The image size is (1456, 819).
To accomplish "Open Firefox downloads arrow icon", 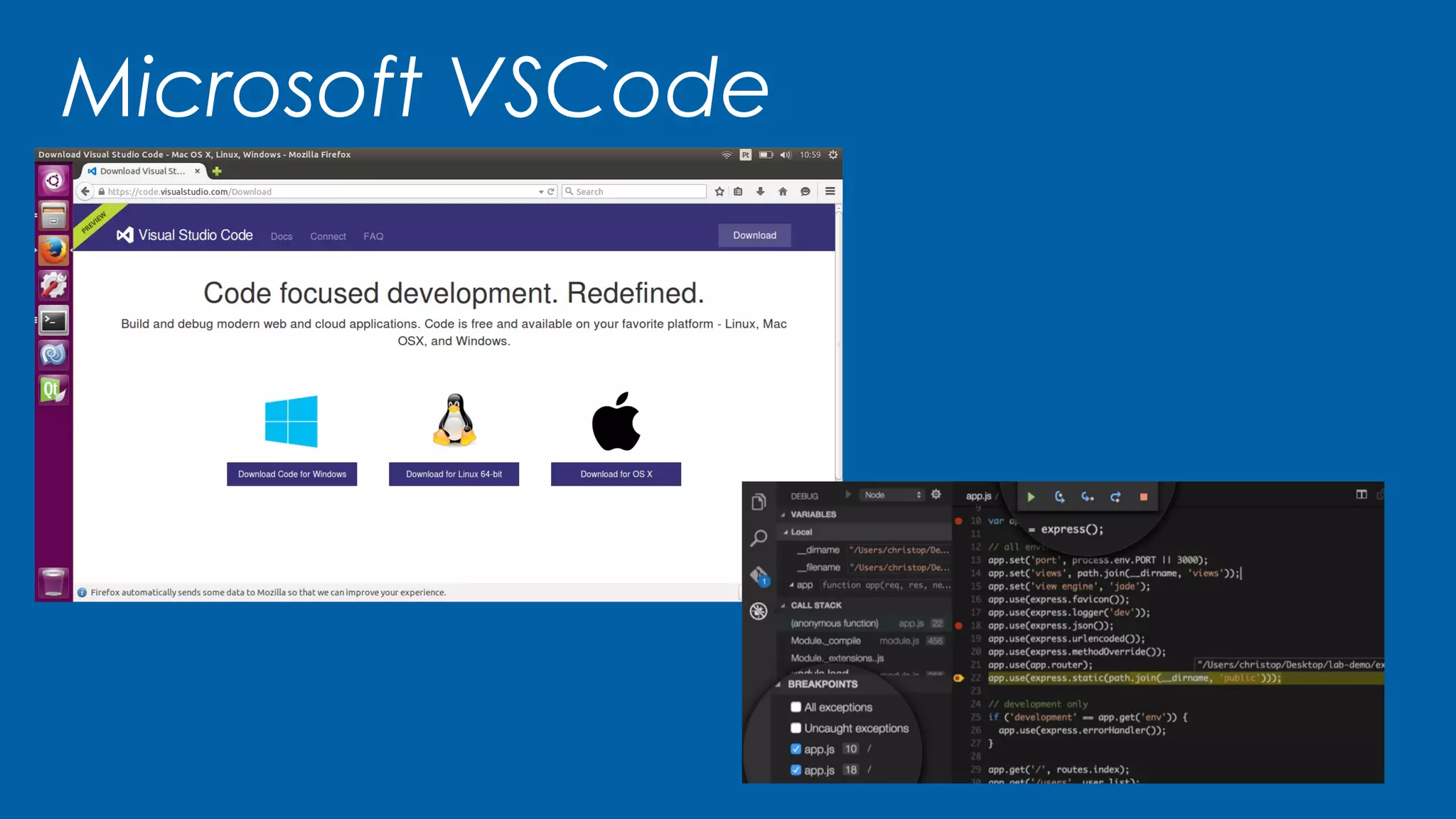I will coord(760,191).
